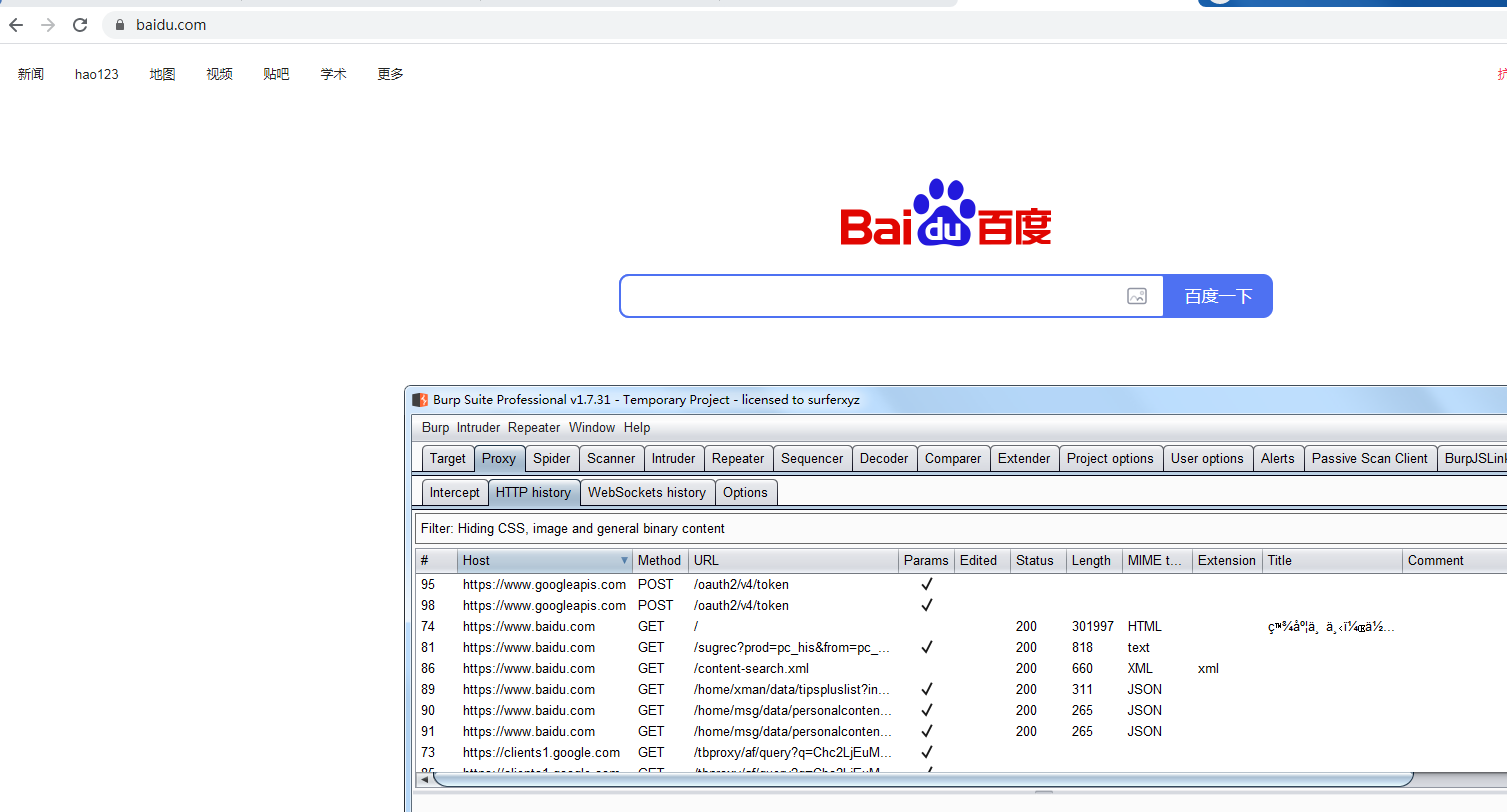Select request row number 74
Image resolution: width=1507 pixels, height=812 pixels.
961,626
